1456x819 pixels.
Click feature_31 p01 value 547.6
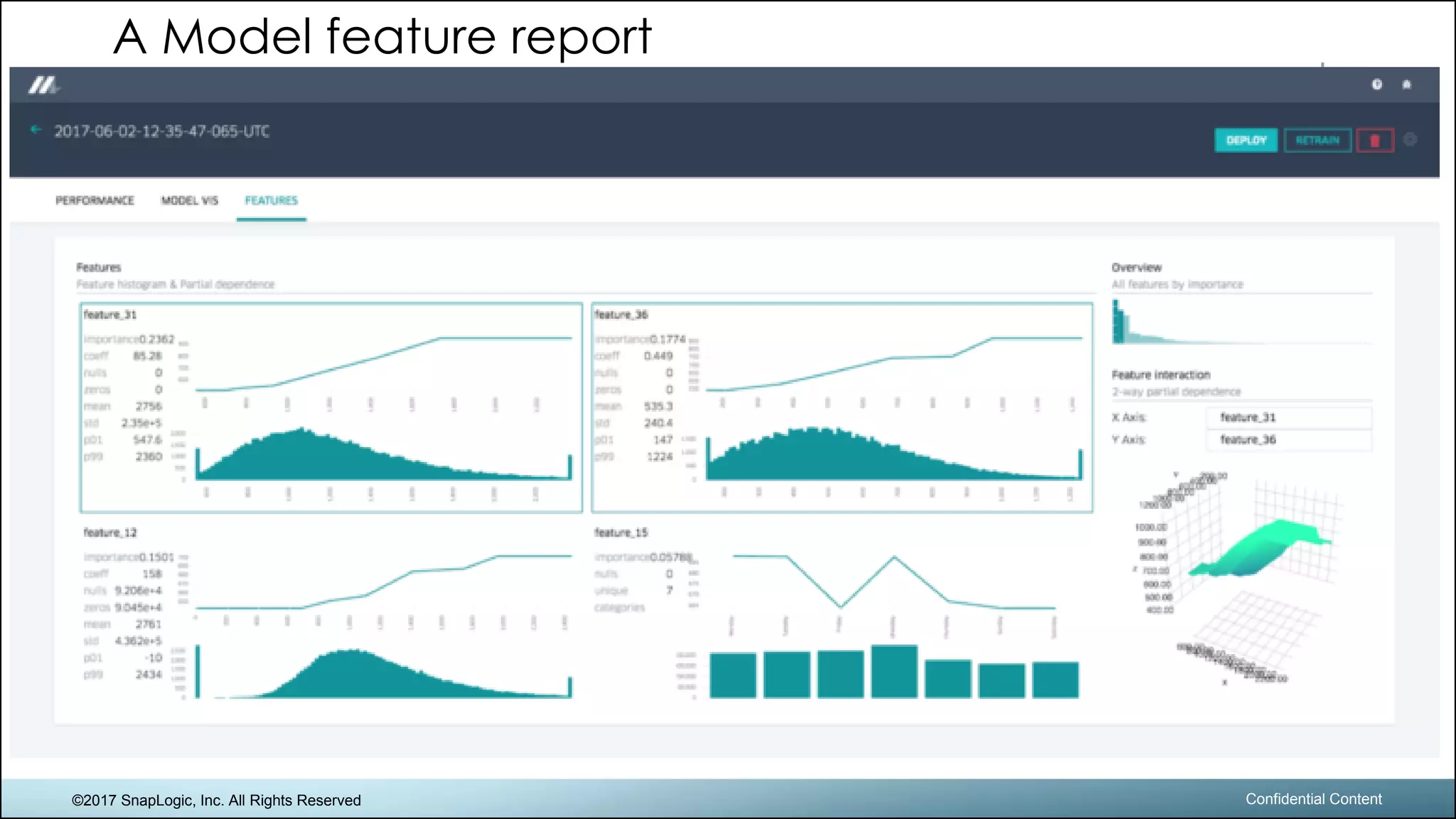point(147,439)
